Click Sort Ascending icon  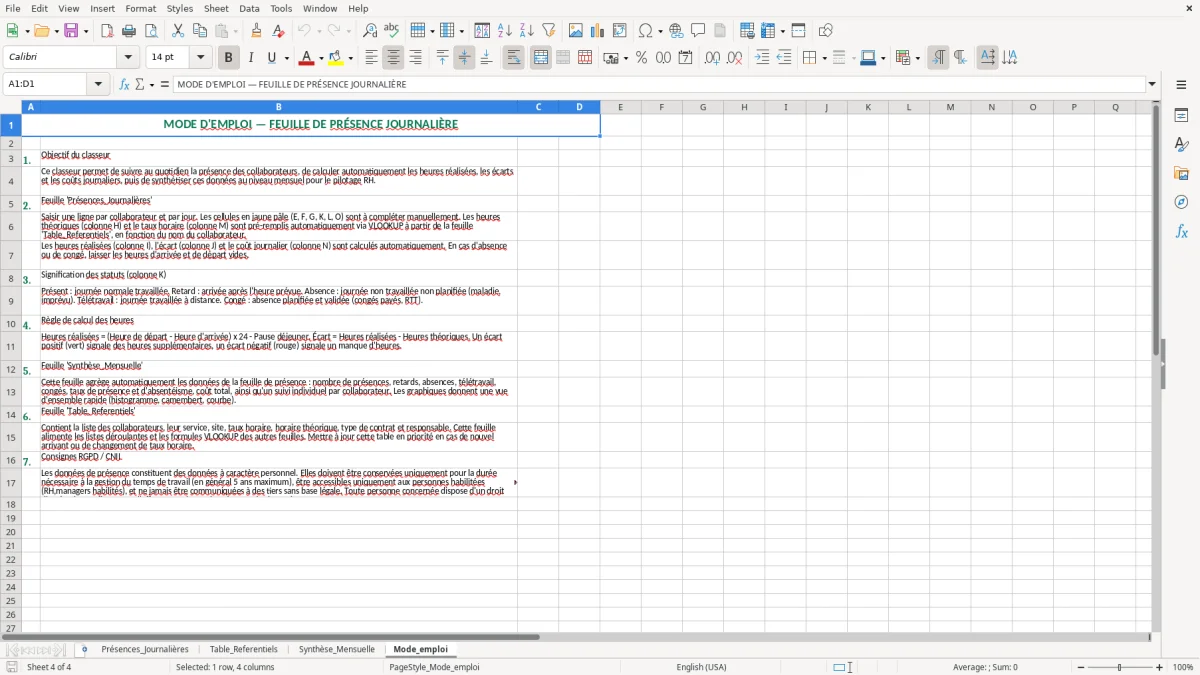(505, 31)
